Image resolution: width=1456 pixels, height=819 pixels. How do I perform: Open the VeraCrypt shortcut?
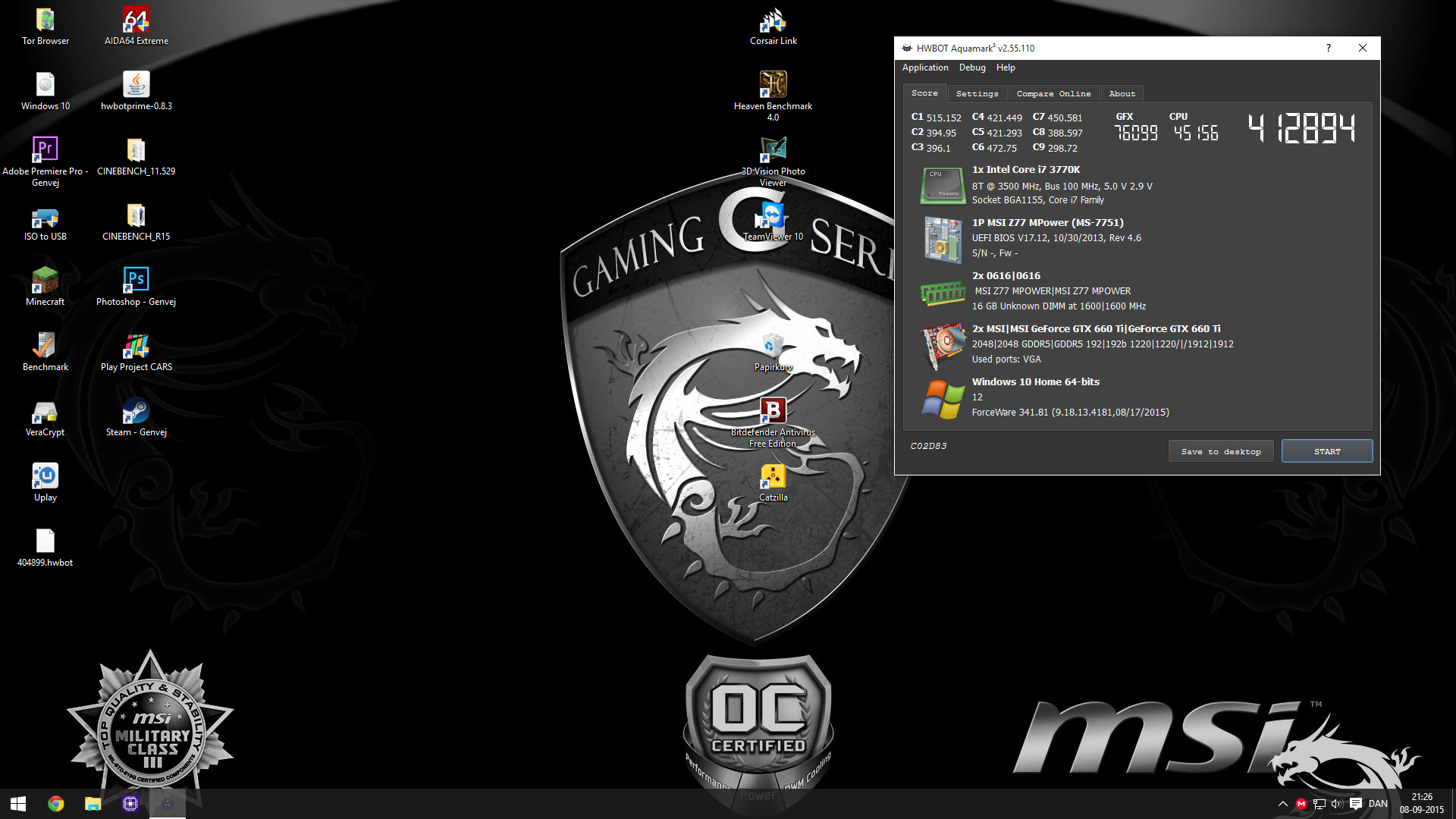(45, 418)
